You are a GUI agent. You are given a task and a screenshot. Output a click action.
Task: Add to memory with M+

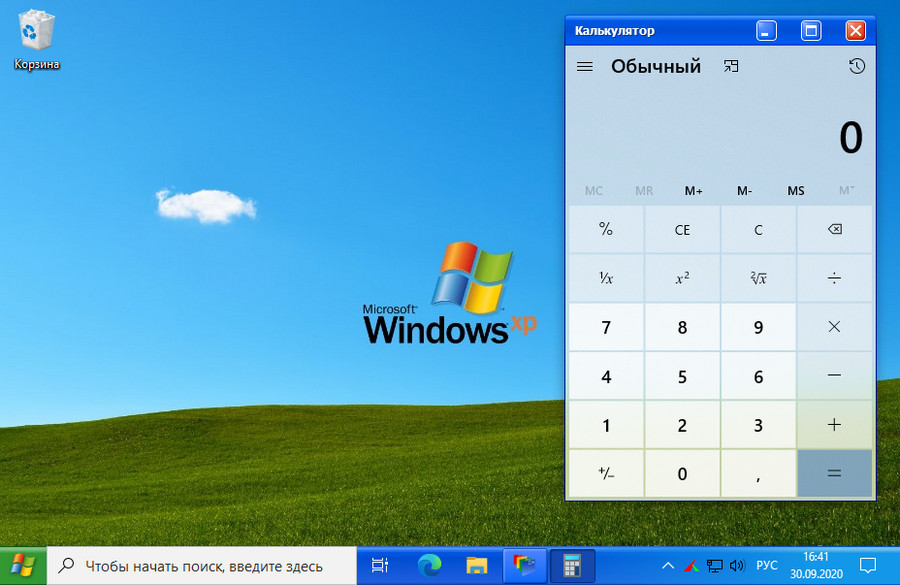coord(693,191)
